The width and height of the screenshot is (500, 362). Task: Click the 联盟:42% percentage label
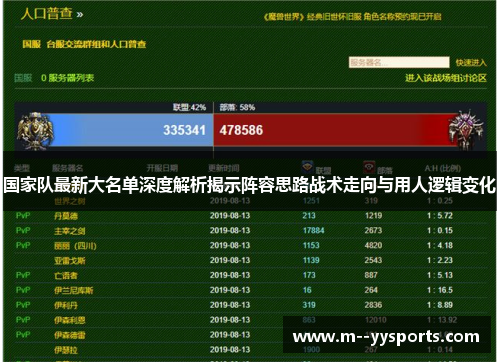click(189, 107)
